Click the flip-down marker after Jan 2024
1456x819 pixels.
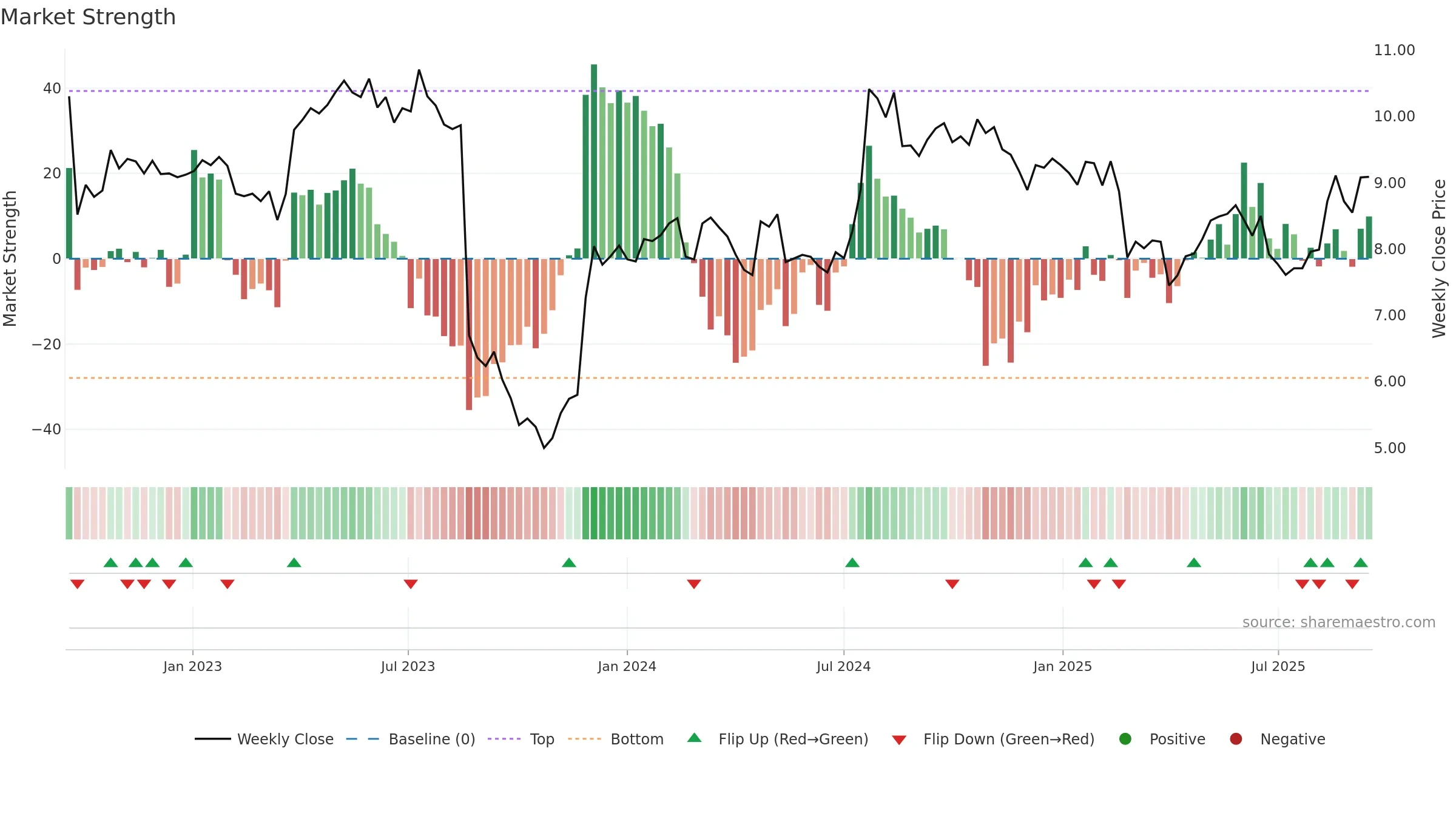(694, 584)
